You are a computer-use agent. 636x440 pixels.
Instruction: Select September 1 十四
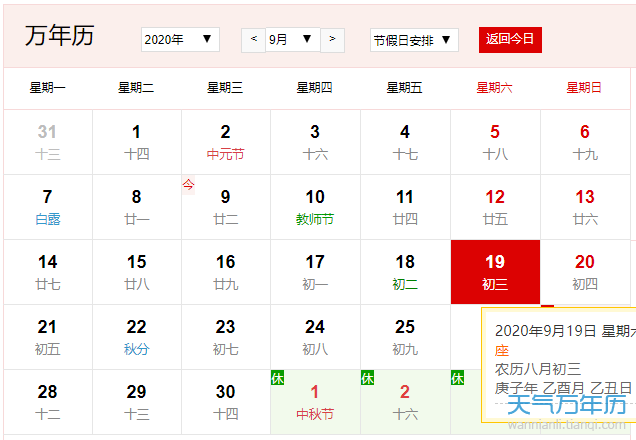(137, 142)
